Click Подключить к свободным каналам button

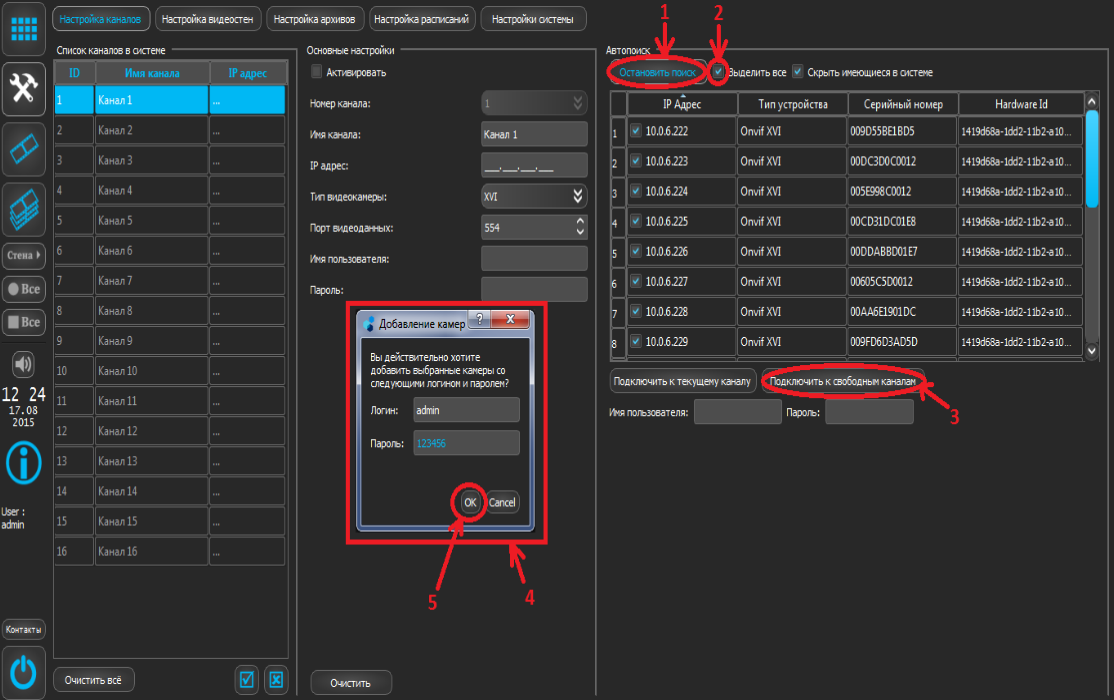click(x=842, y=381)
